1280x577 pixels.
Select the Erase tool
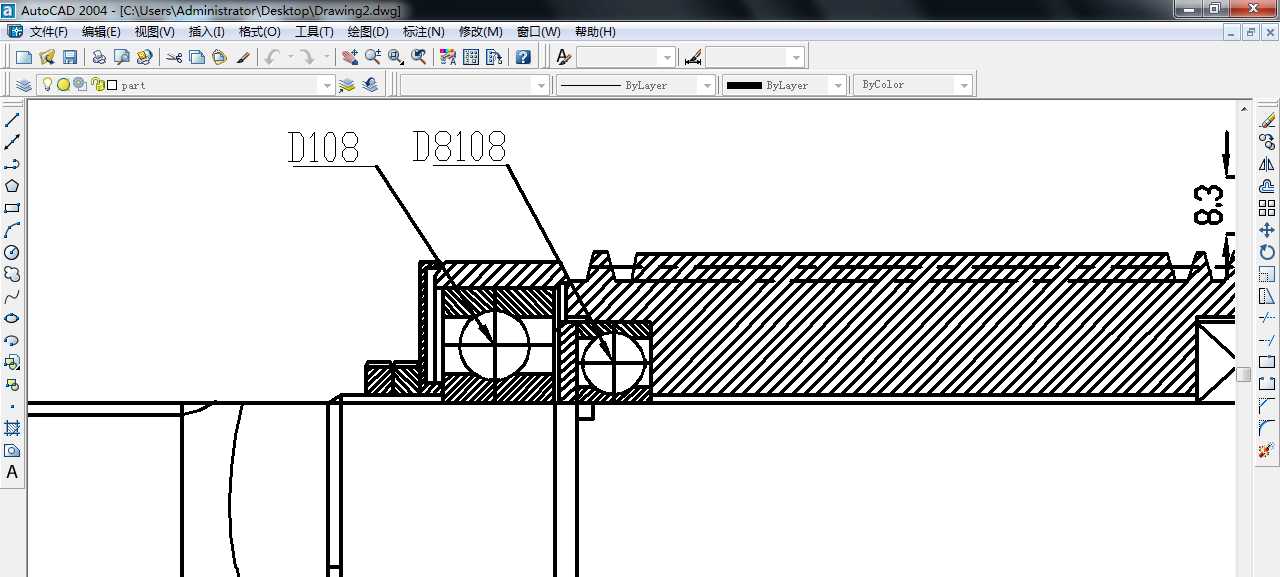(1267, 120)
